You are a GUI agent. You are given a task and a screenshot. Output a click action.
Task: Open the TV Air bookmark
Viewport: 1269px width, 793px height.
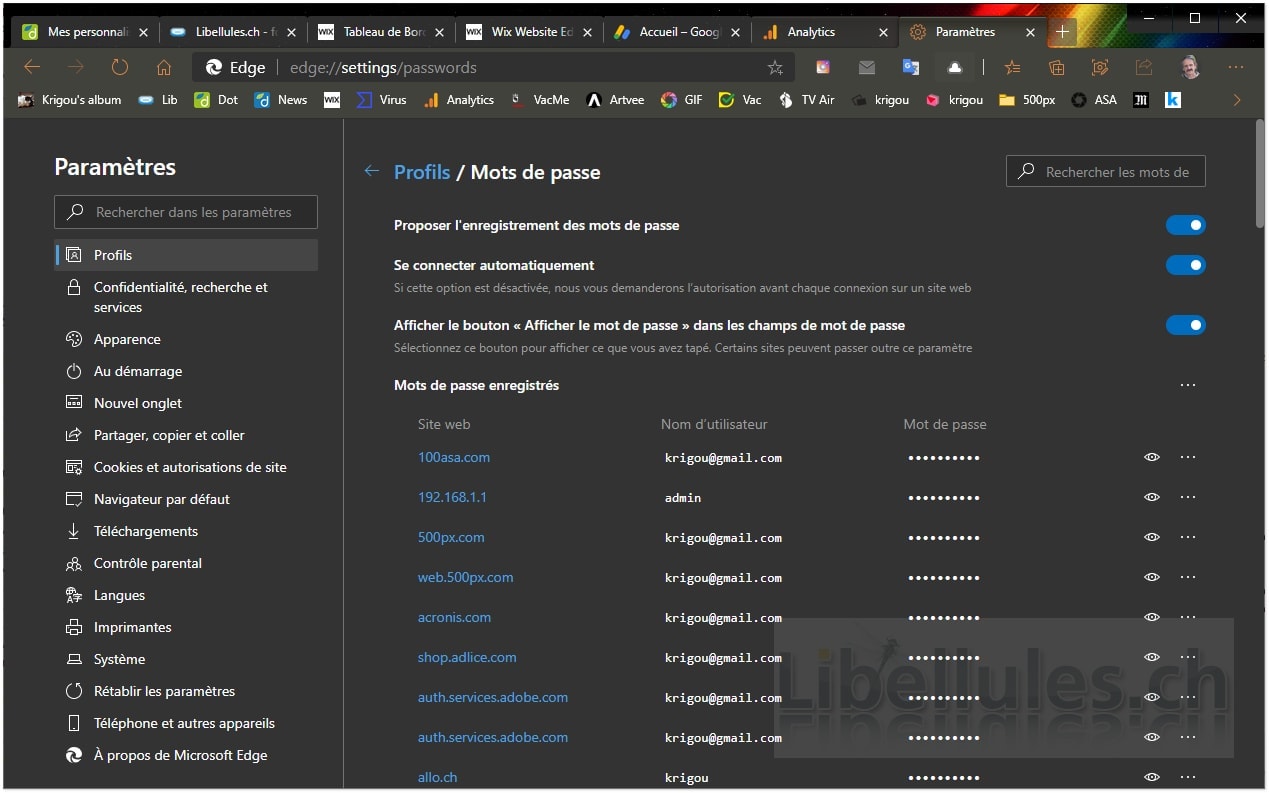(x=805, y=100)
